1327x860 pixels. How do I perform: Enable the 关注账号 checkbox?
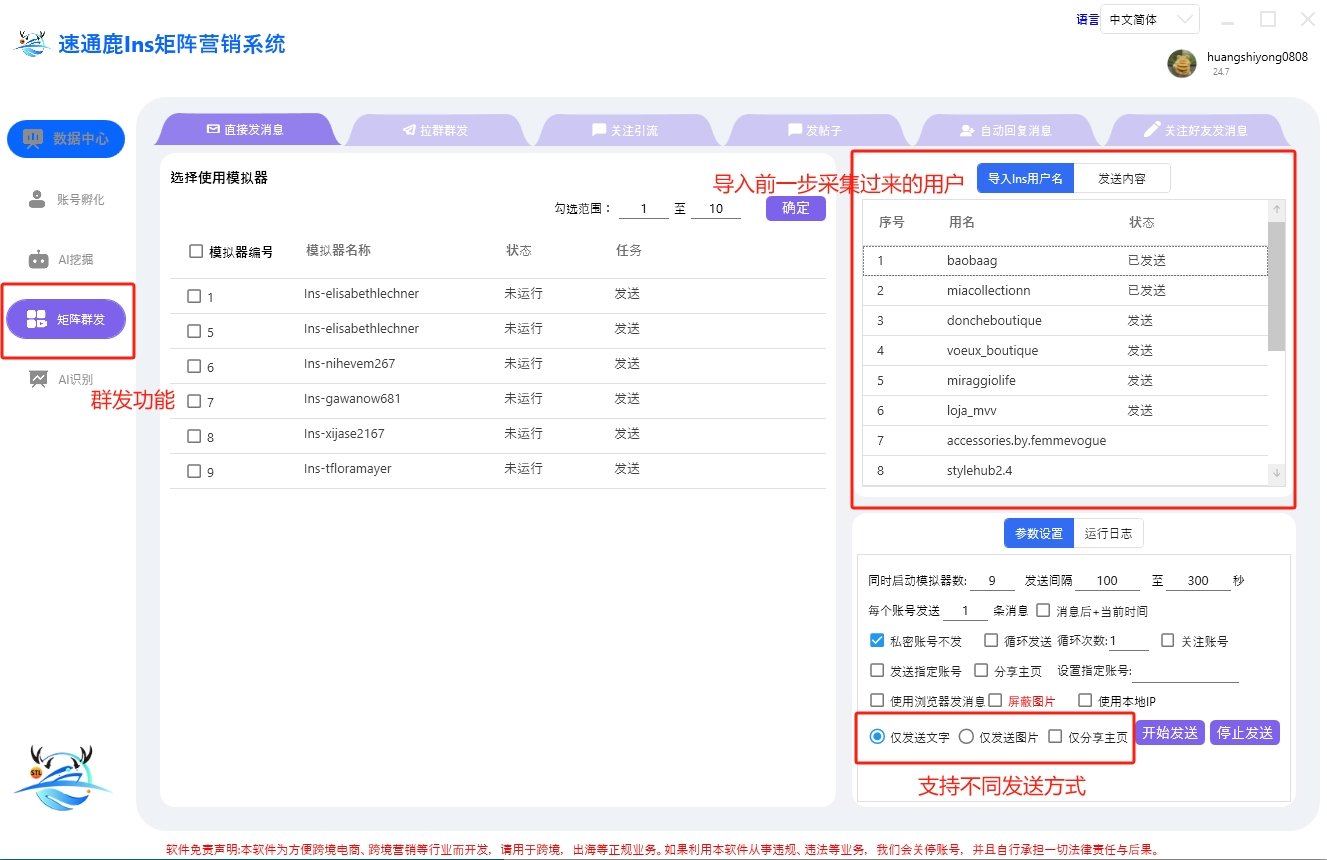click(1168, 640)
